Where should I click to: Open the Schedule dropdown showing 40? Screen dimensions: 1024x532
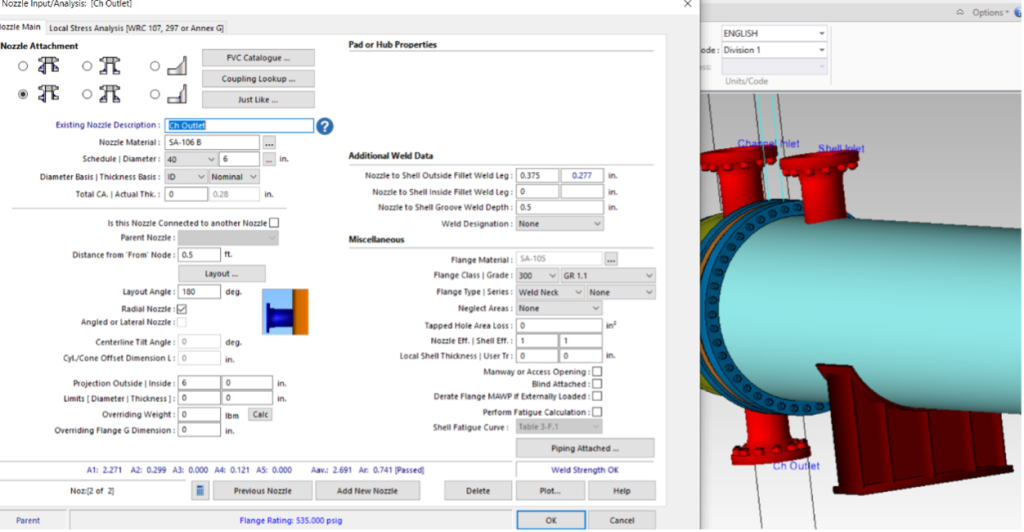click(x=191, y=159)
